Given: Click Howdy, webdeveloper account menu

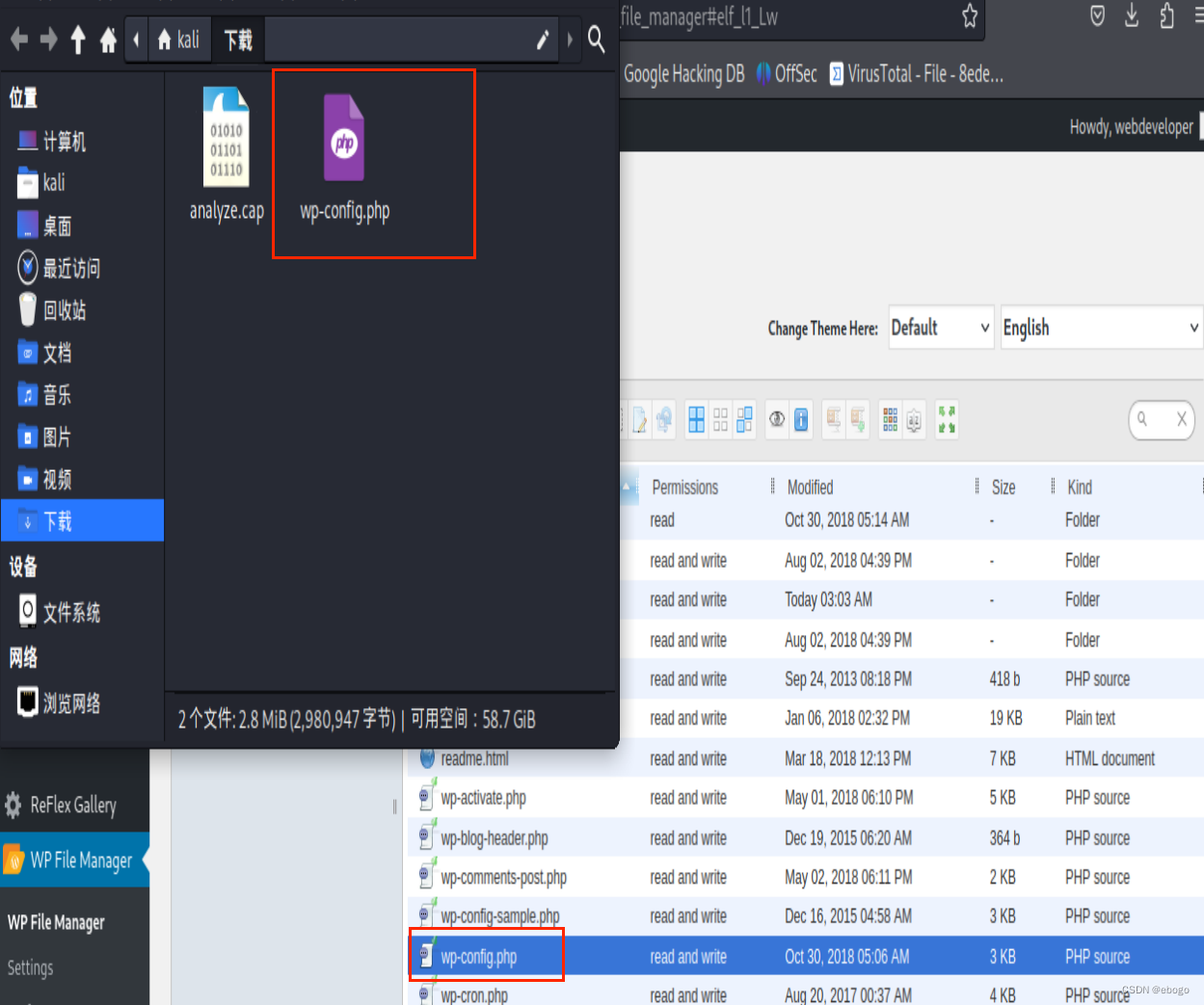Looking at the screenshot, I should click(1131, 126).
